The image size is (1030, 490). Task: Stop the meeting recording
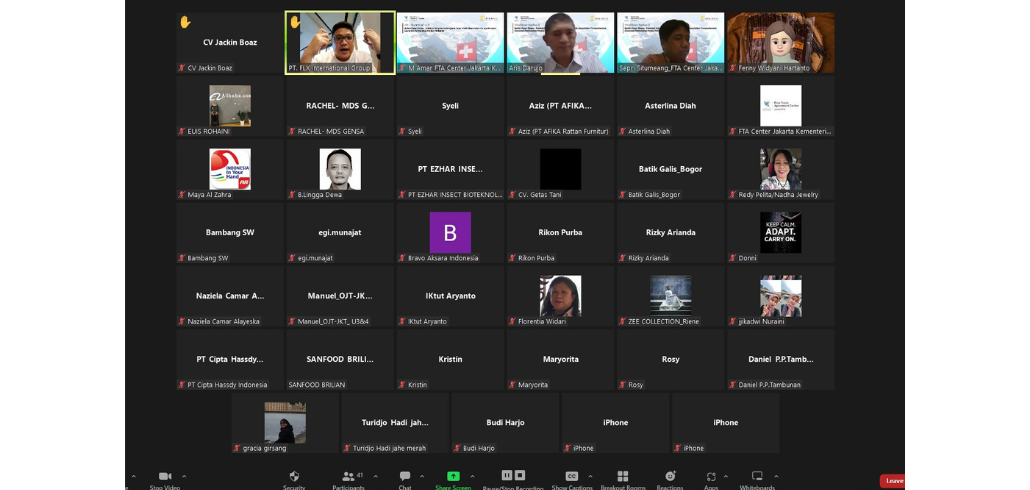[520, 475]
